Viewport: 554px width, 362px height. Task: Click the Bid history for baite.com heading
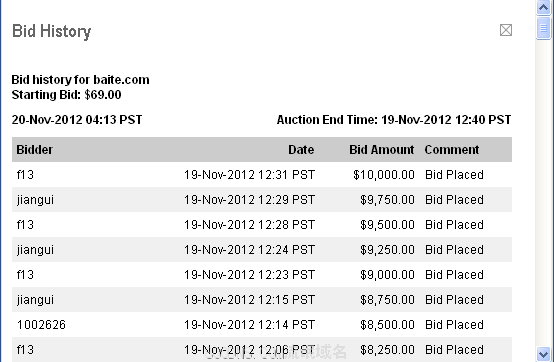[x=80, y=79]
